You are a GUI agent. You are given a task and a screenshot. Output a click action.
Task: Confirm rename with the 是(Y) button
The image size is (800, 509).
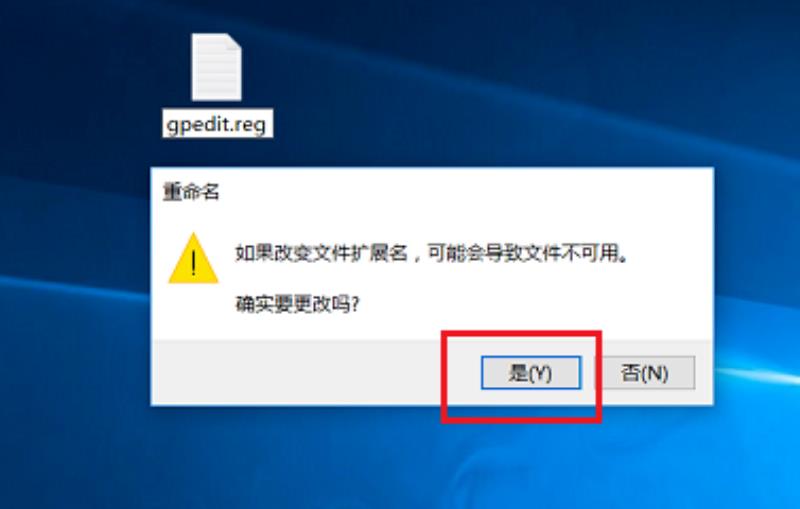[531, 373]
